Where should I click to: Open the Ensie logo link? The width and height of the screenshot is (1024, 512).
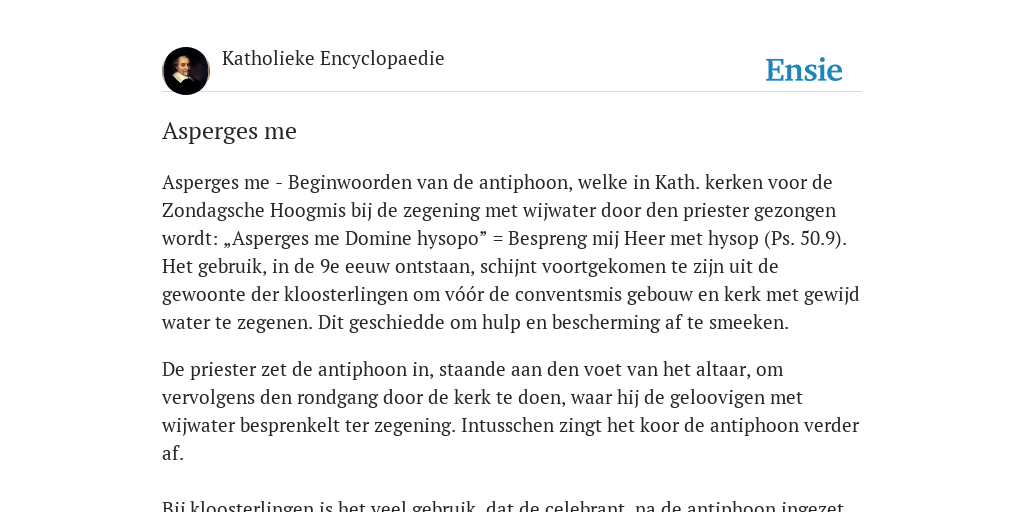tap(804, 71)
